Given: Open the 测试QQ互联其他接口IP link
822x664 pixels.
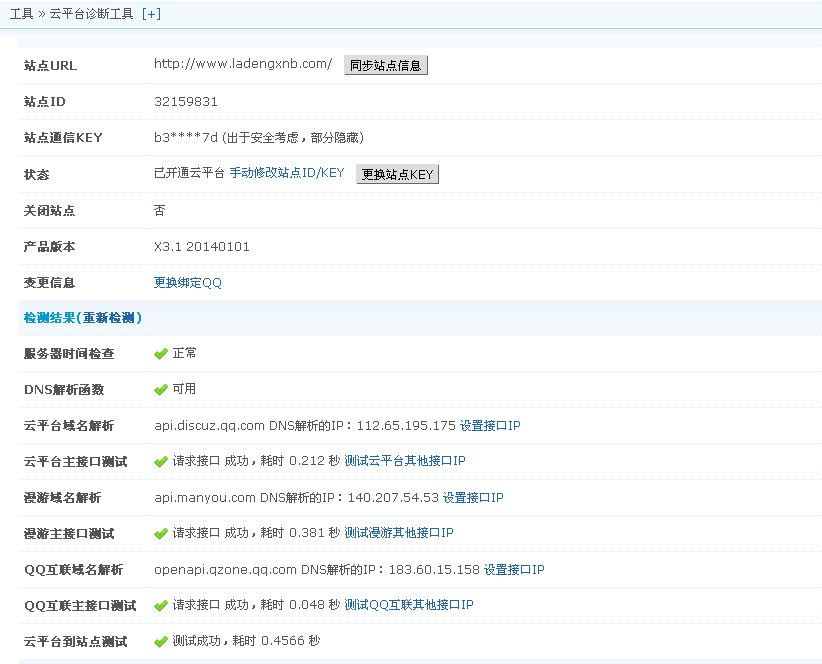Looking at the screenshot, I should coord(409,605).
